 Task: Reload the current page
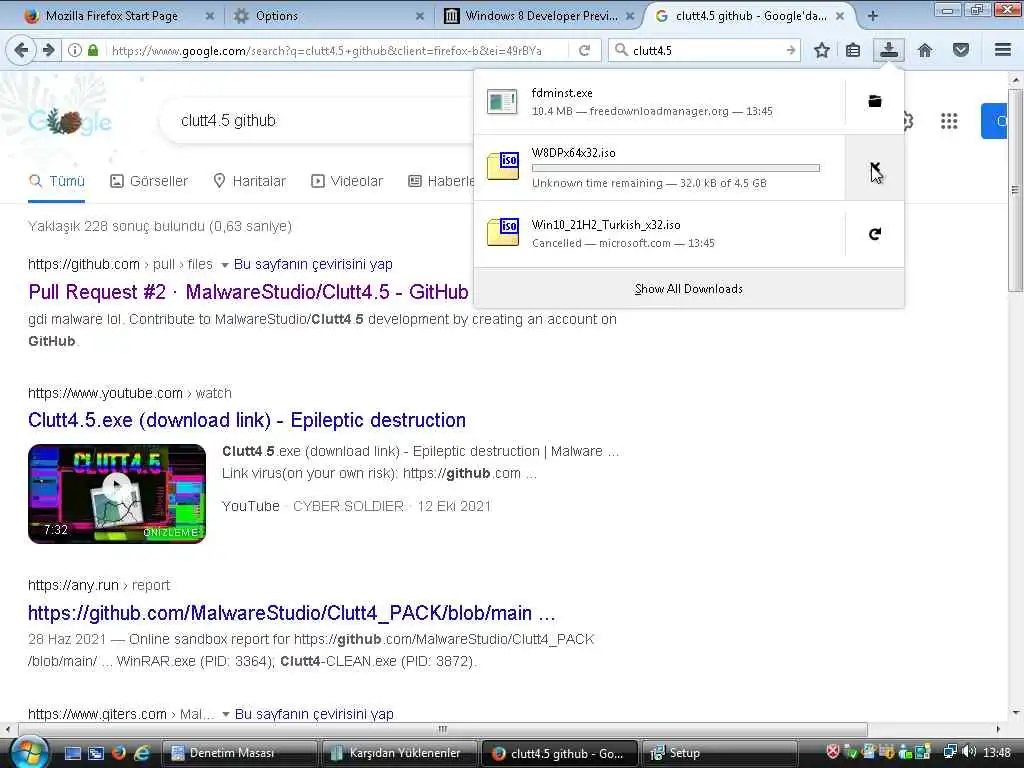(584, 50)
